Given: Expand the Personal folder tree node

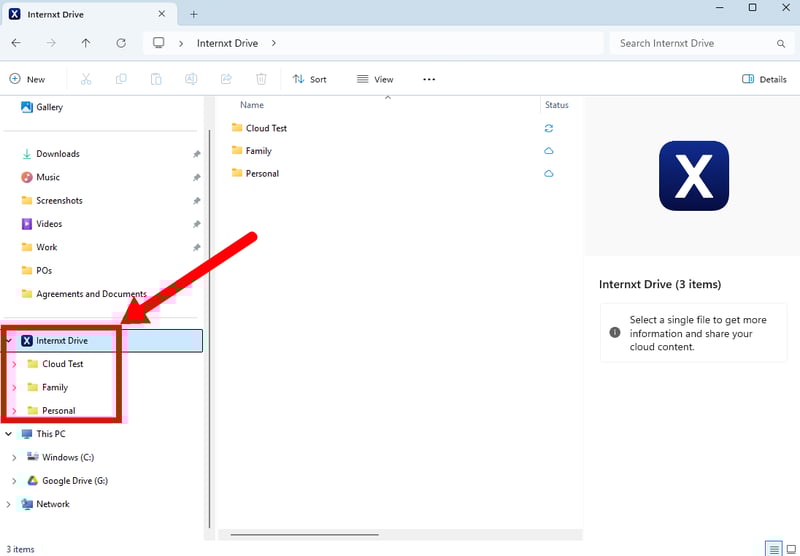Looking at the screenshot, I should (14, 411).
